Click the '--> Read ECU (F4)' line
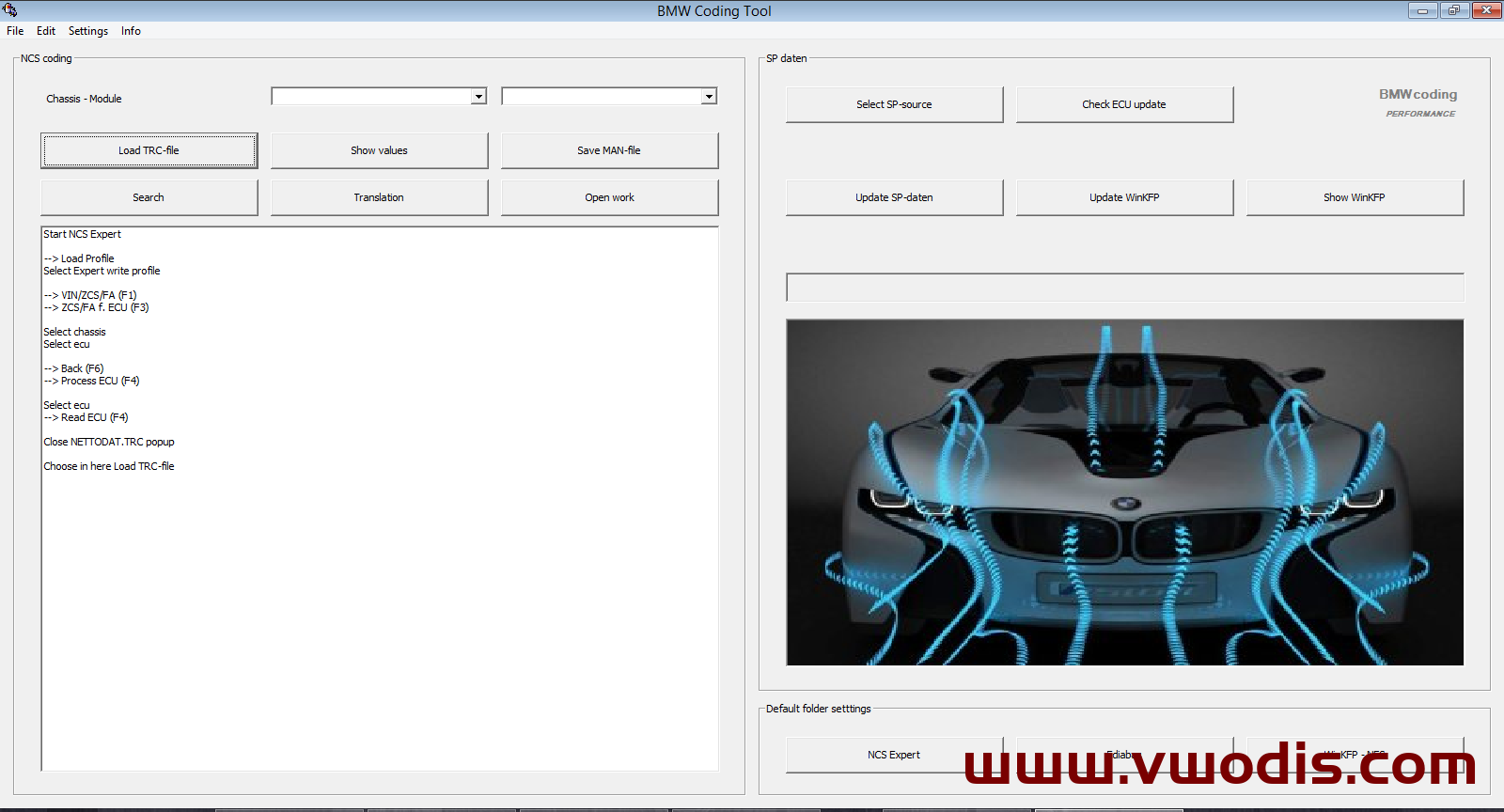 pyautogui.click(x=86, y=417)
